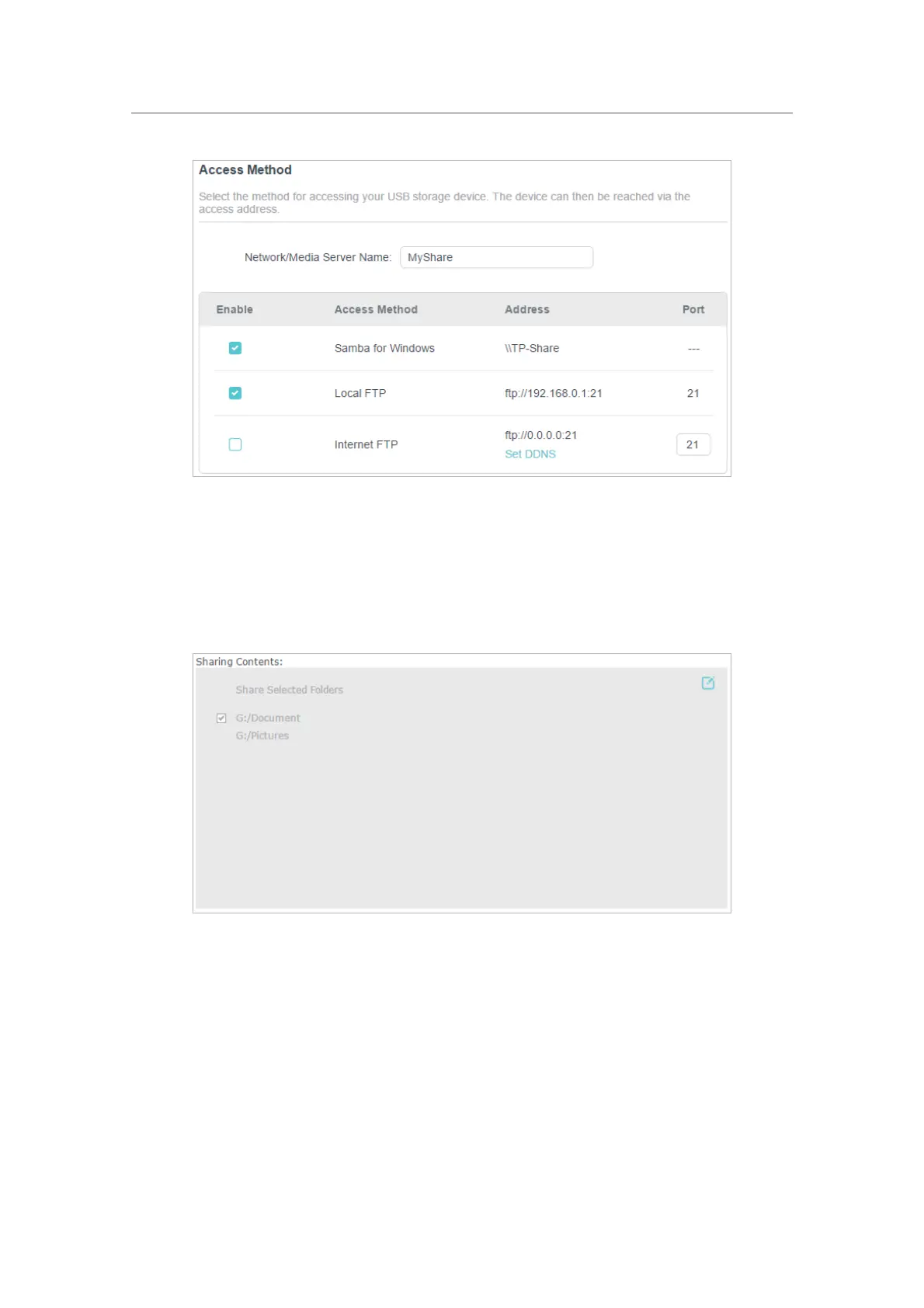Click the ftp://0.0.0.0:21 address
The height and width of the screenshot is (1308, 924).
click(541, 435)
